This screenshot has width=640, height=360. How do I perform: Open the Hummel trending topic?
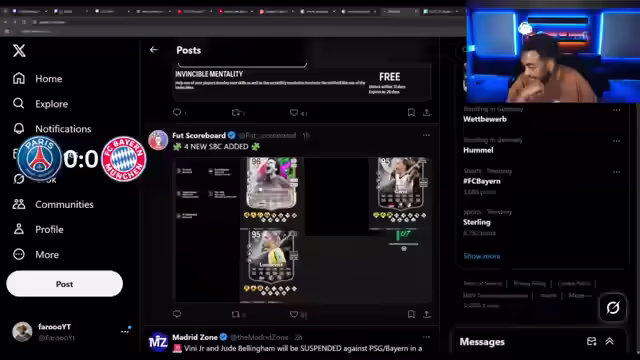[x=478, y=150]
